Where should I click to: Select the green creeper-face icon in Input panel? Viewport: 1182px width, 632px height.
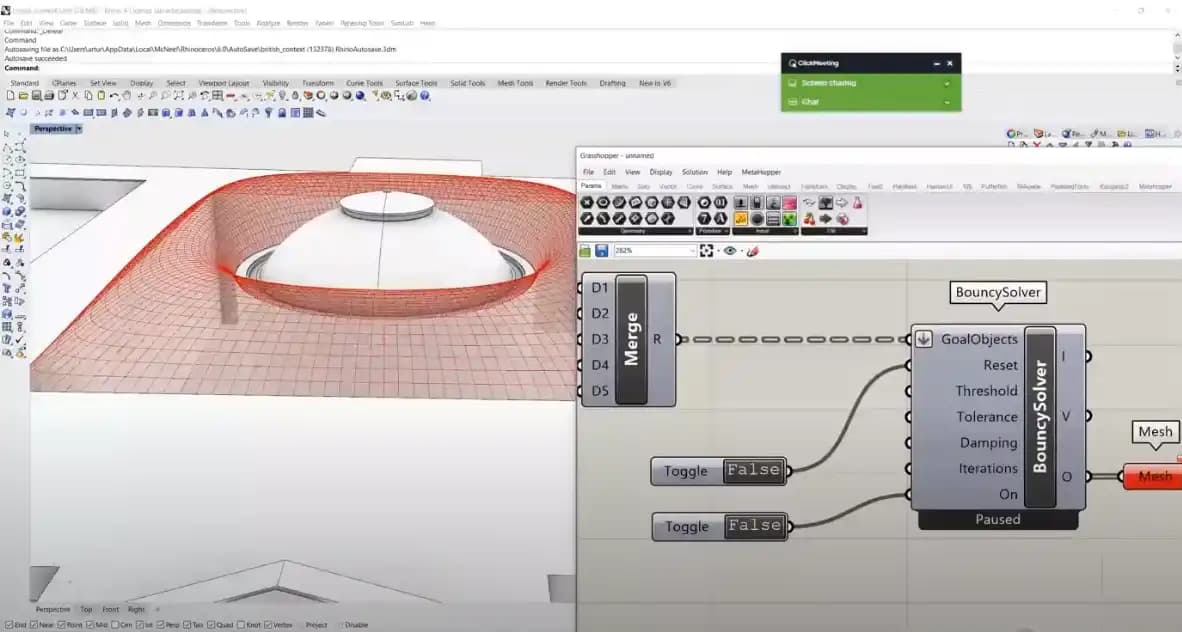(789, 219)
